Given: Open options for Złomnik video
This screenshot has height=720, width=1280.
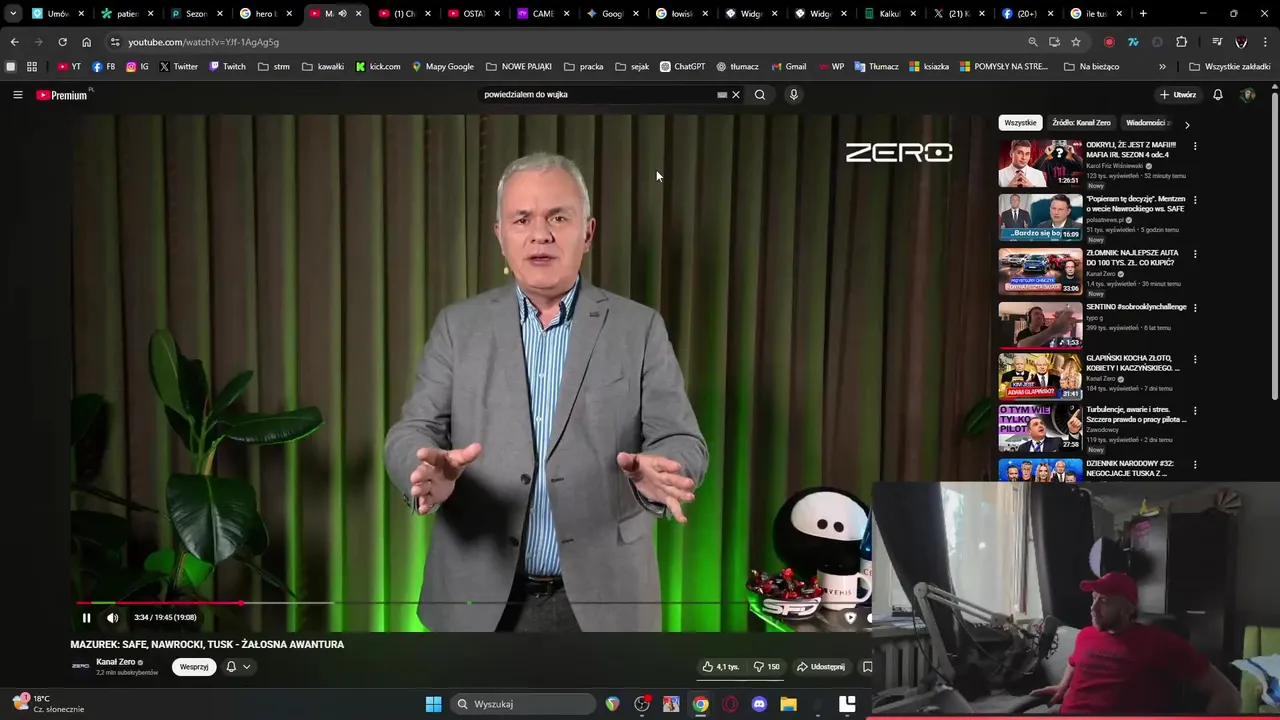Looking at the screenshot, I should pos(1195,254).
